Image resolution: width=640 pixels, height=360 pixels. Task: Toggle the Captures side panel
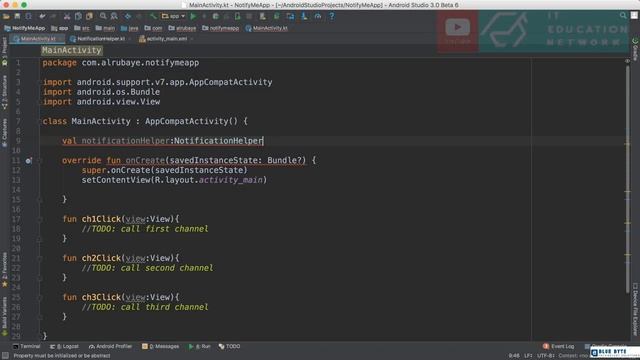[4, 133]
